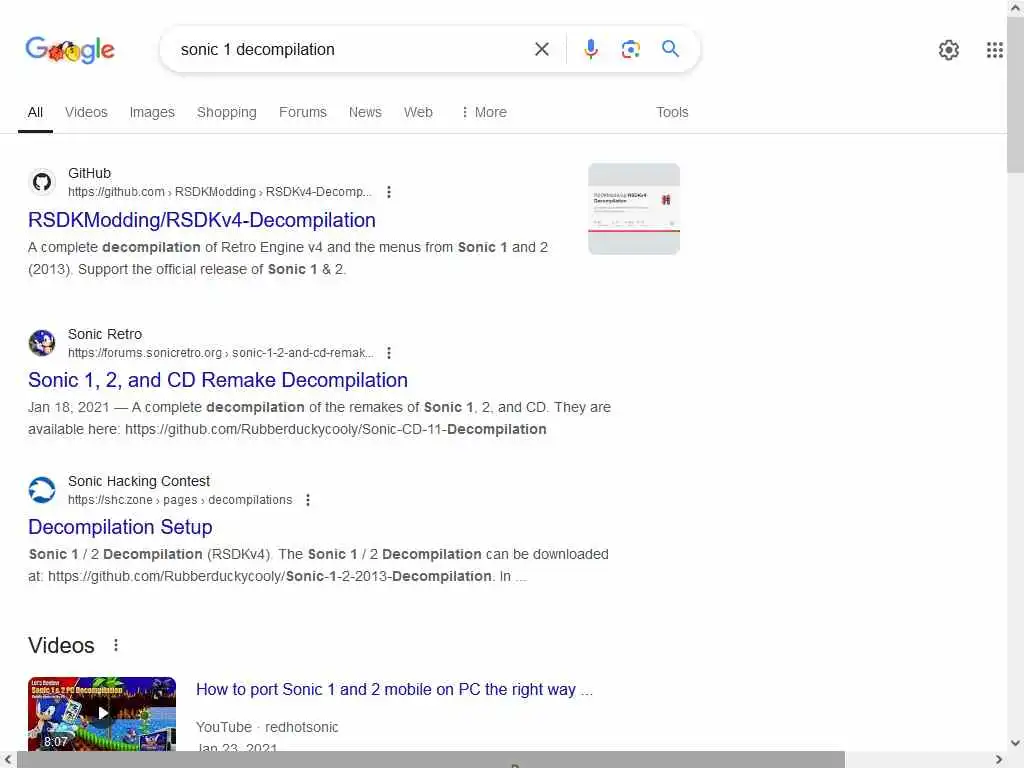Start voice search with microphone icon
The height and width of the screenshot is (768, 1024).
pos(590,49)
